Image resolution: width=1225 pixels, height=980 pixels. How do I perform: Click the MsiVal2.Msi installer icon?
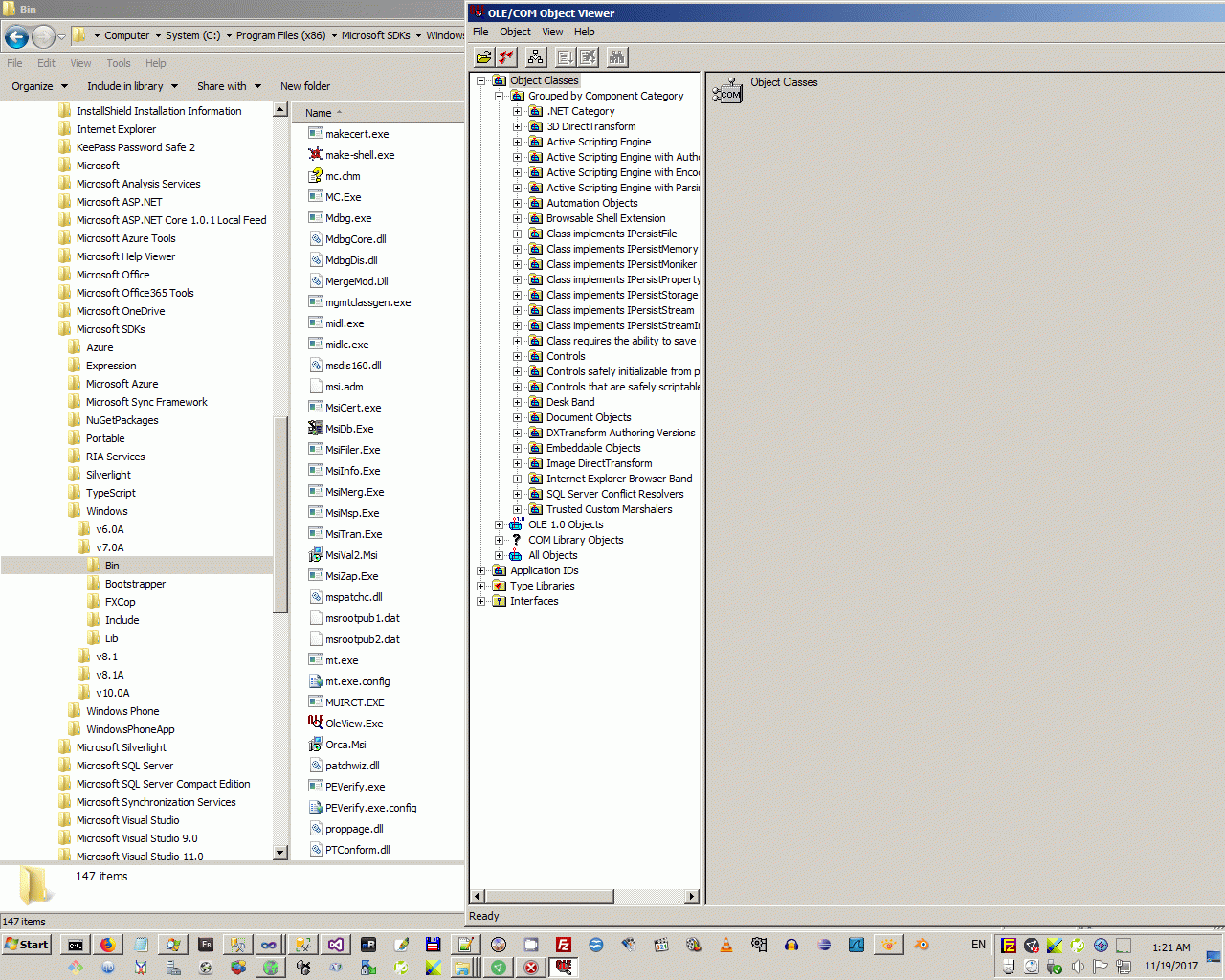point(316,554)
